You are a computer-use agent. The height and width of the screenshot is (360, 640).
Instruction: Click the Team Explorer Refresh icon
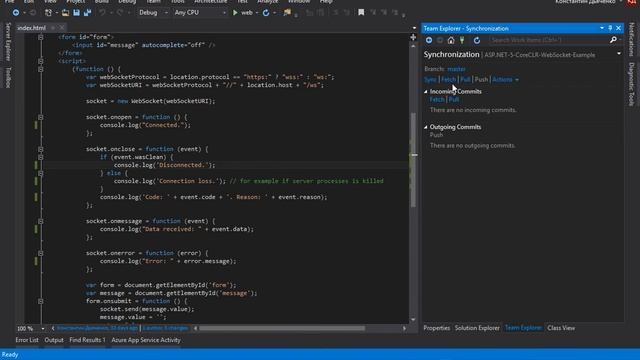477,40
